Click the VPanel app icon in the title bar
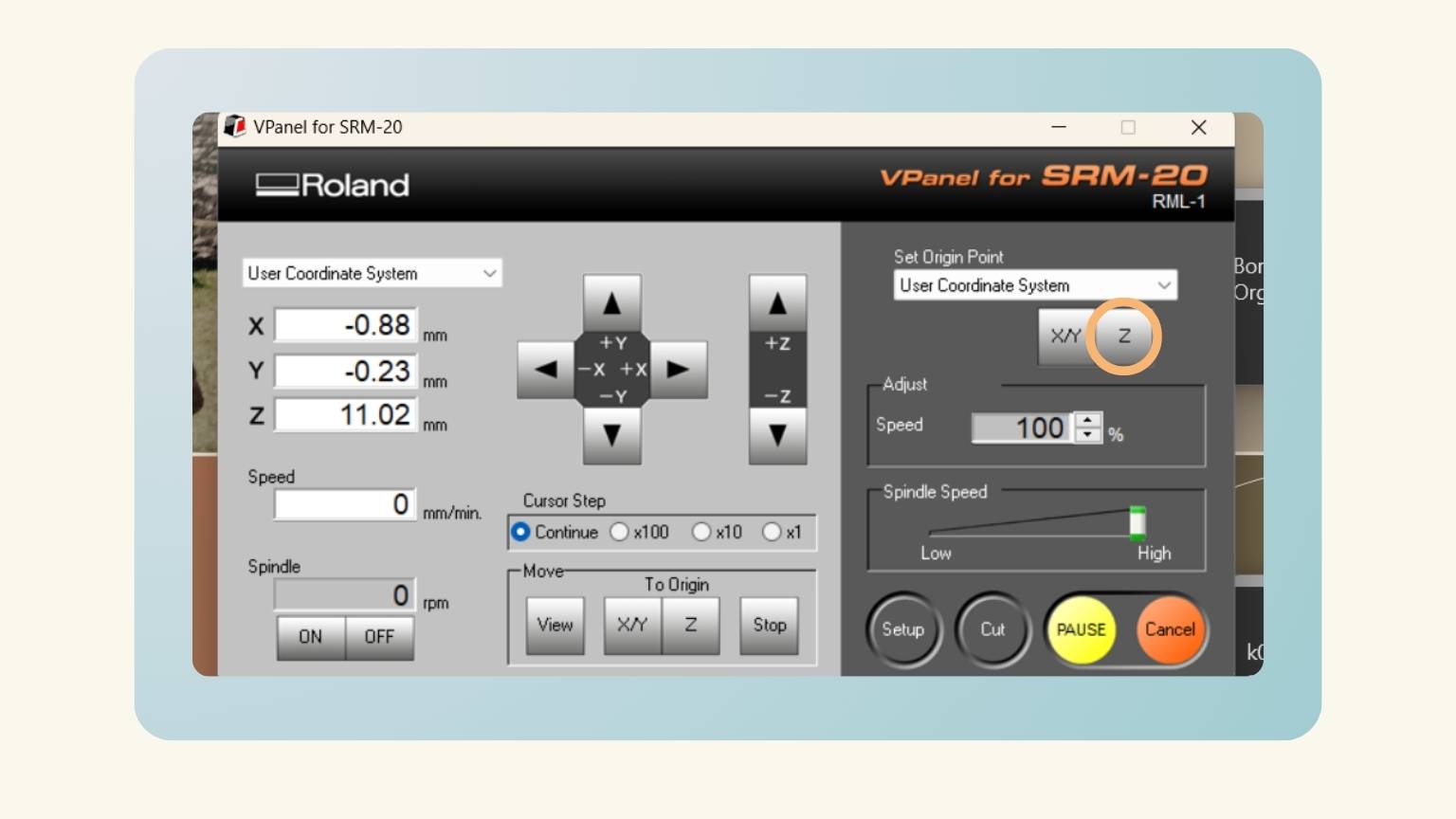 [x=234, y=126]
